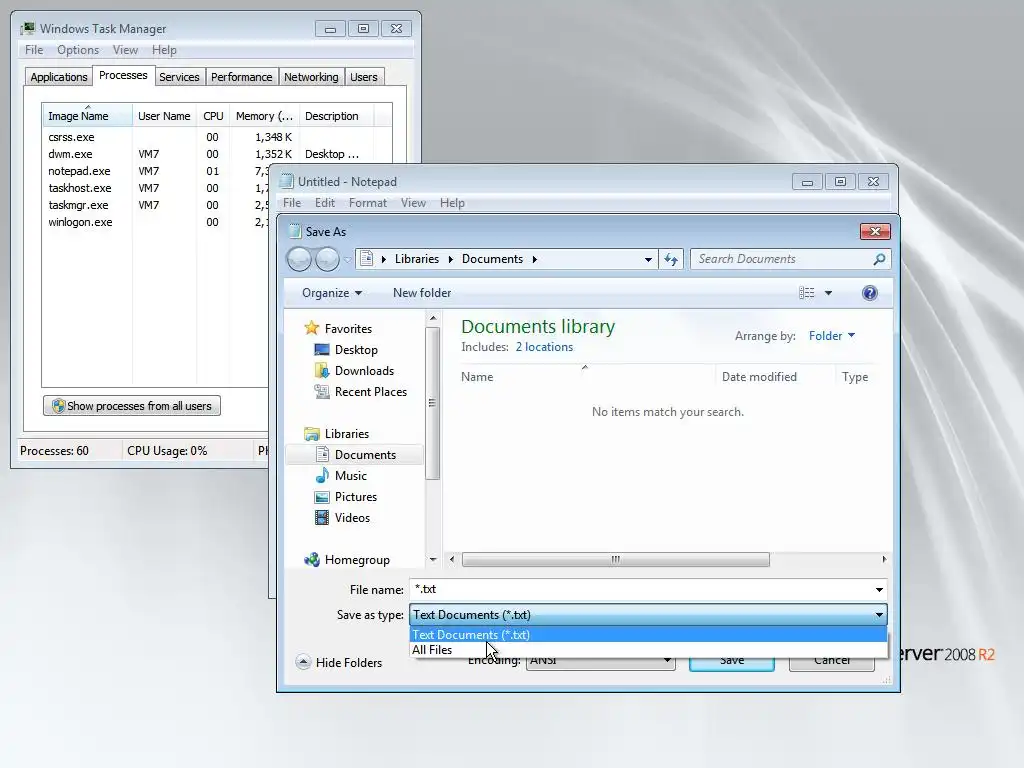
Task: Click Show processes from all users
Action: [x=132, y=406]
